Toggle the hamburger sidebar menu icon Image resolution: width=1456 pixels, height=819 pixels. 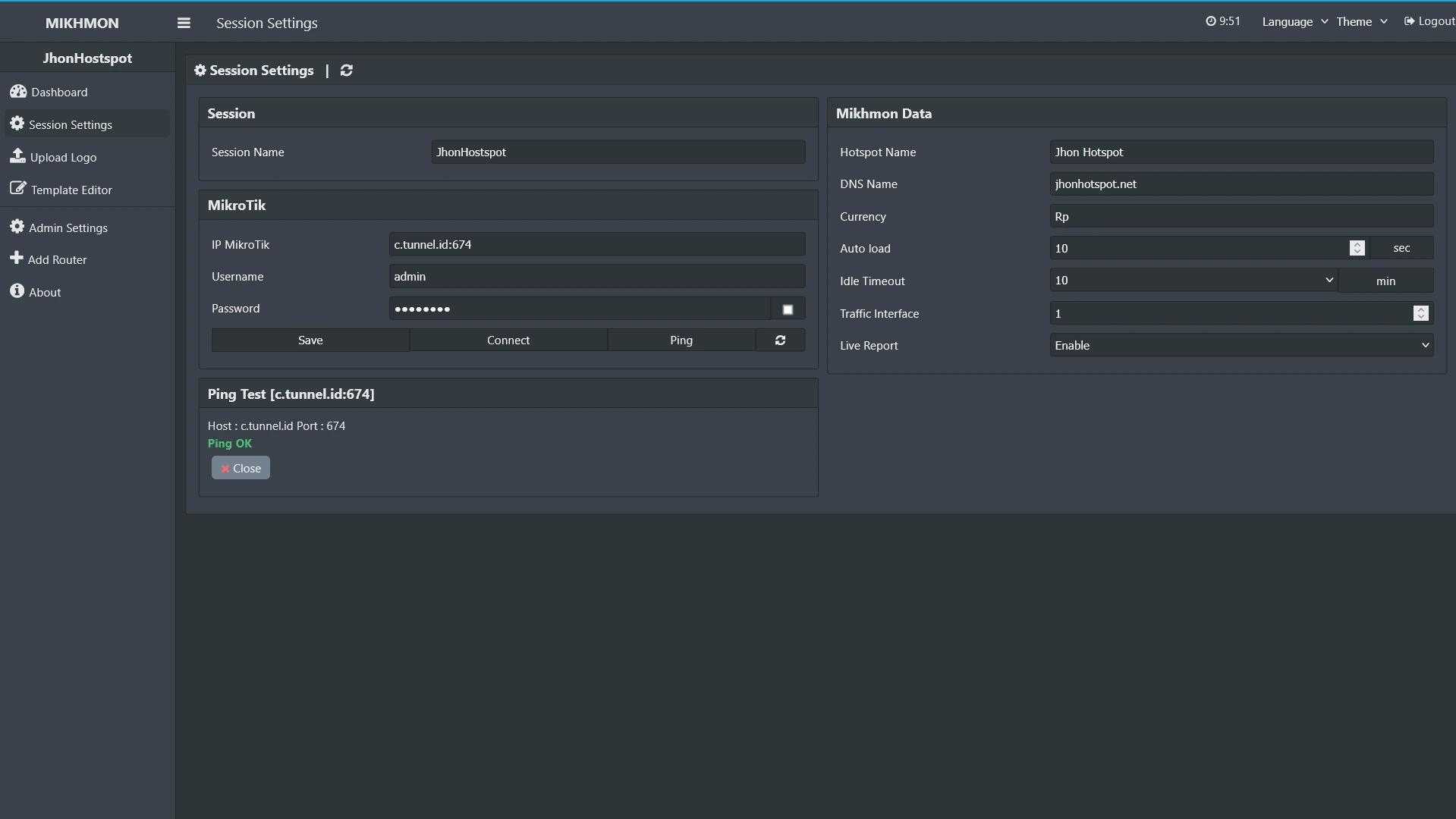pyautogui.click(x=184, y=23)
